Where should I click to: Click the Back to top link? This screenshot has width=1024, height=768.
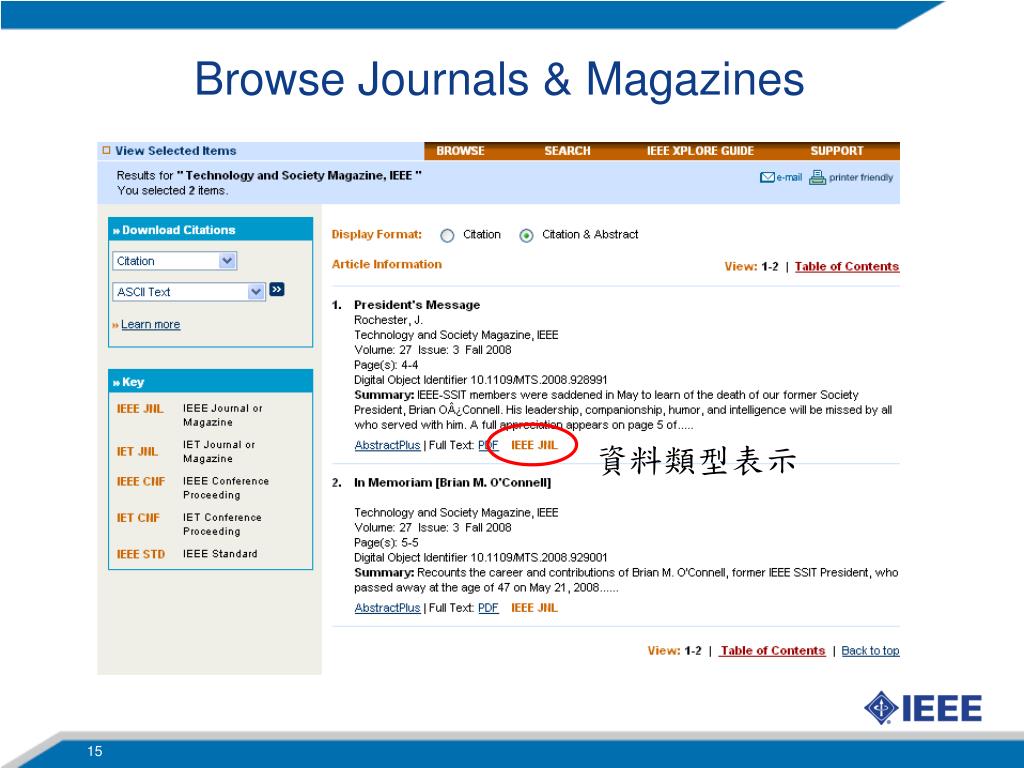pos(870,650)
